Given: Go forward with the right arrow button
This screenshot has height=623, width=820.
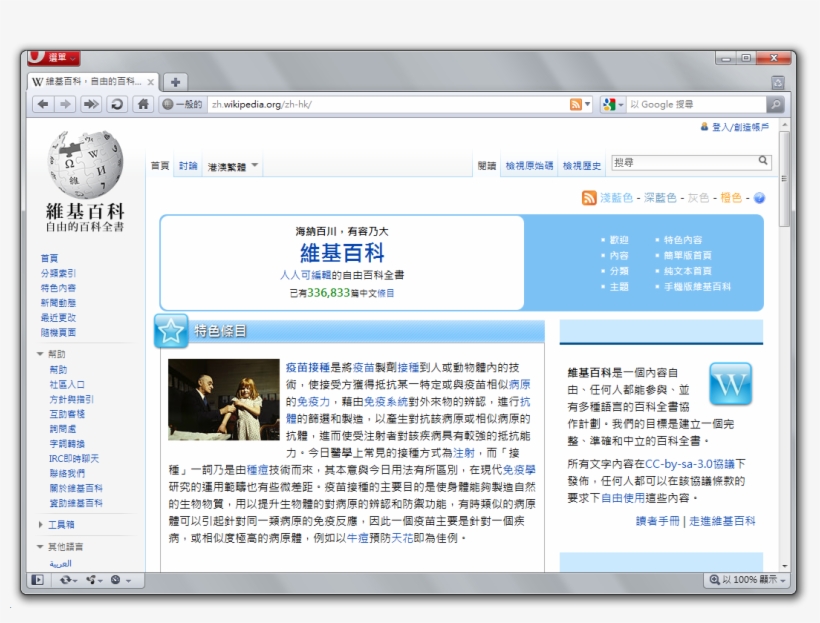Looking at the screenshot, I should tap(65, 104).
